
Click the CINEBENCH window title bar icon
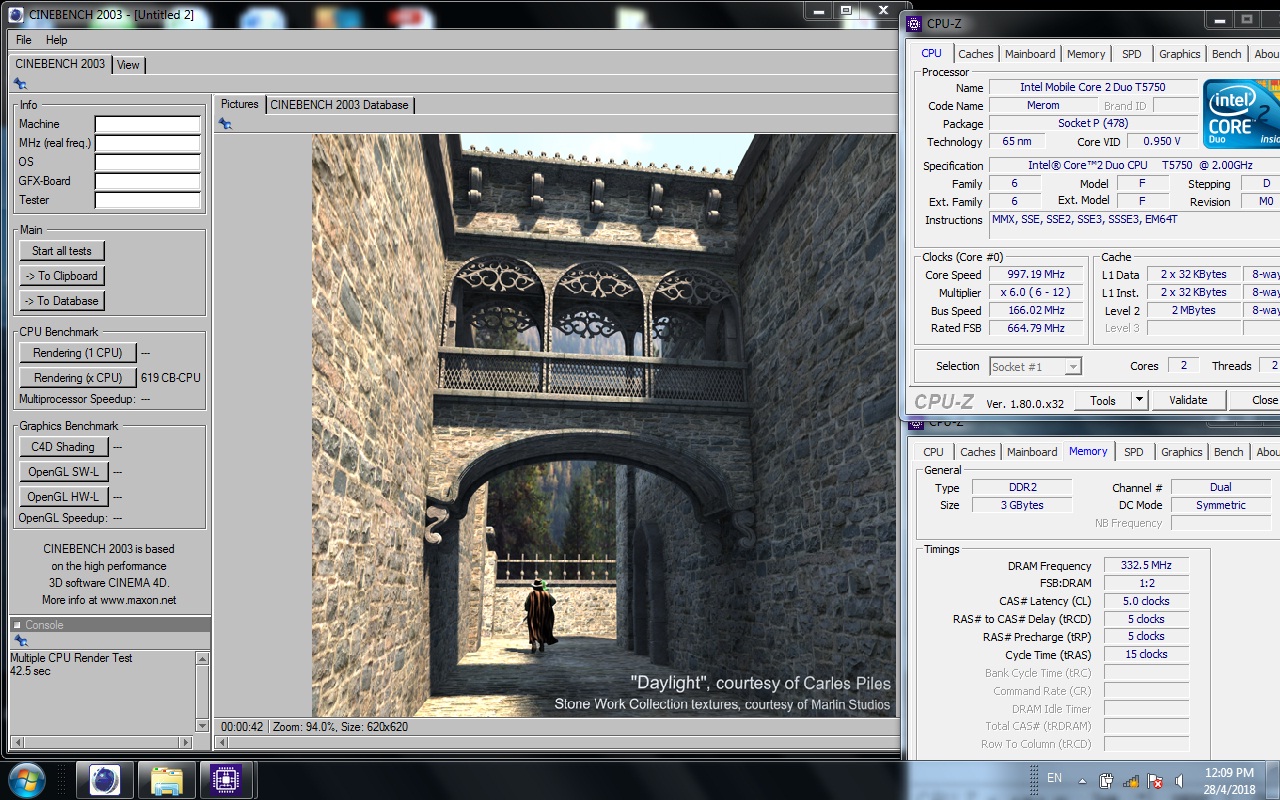coord(15,14)
